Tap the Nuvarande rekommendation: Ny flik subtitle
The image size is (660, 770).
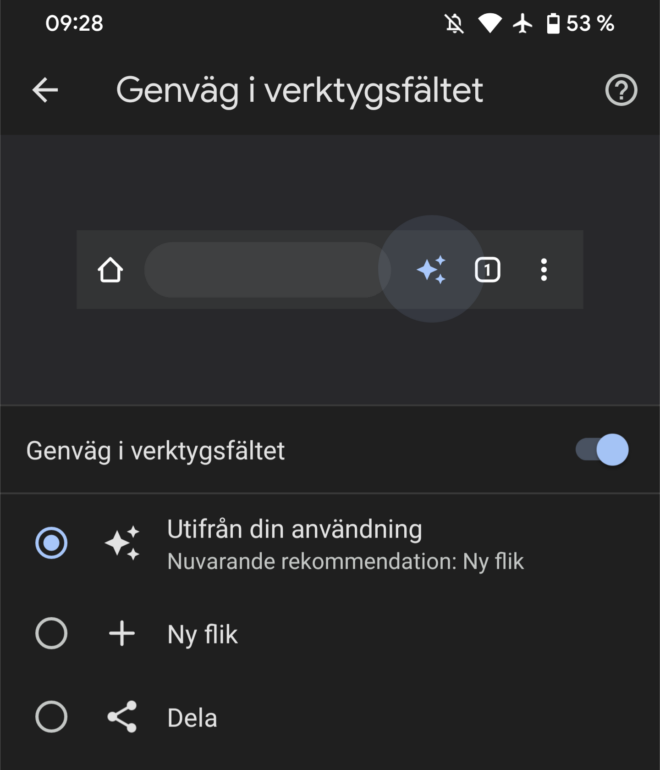tap(345, 562)
